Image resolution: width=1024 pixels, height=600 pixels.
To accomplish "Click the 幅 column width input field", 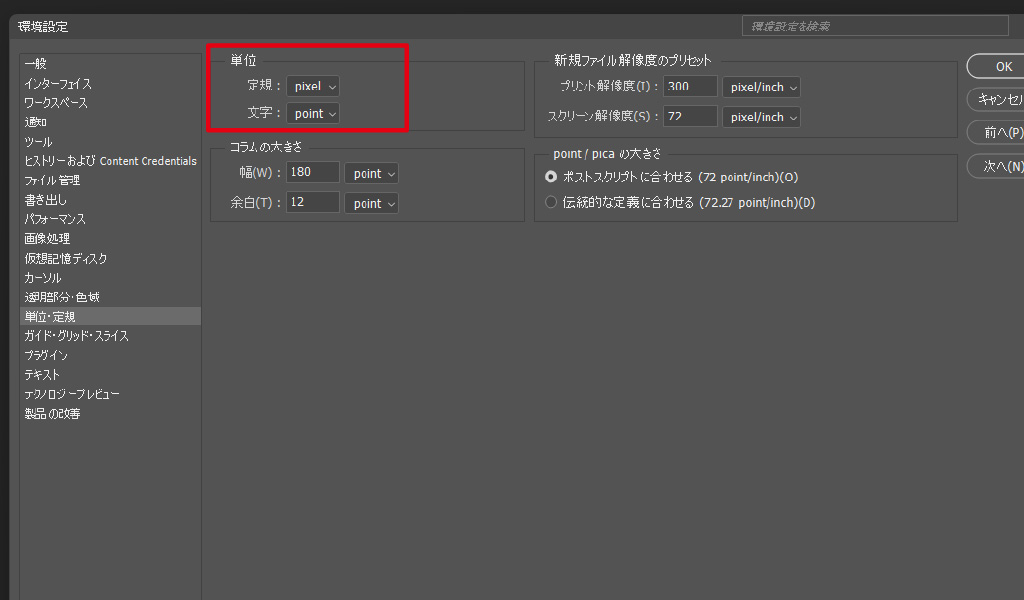I will point(313,173).
